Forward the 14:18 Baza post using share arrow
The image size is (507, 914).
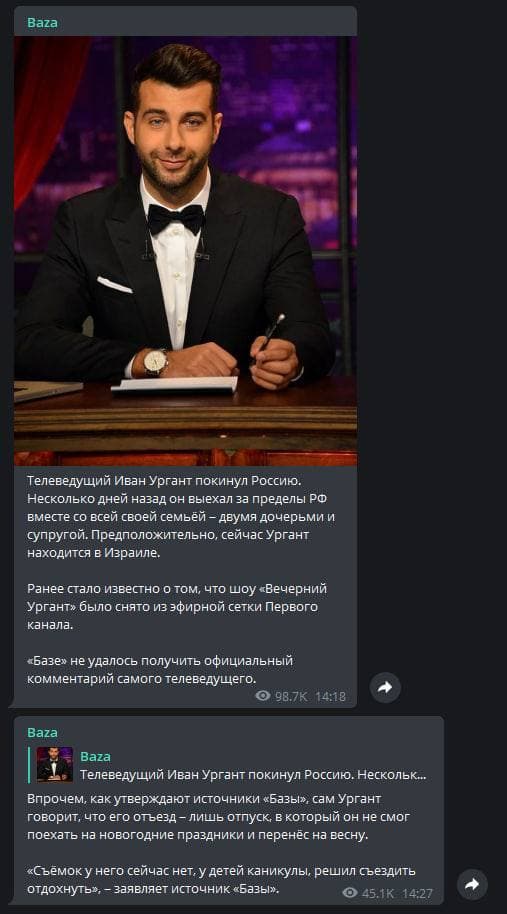coord(385,688)
